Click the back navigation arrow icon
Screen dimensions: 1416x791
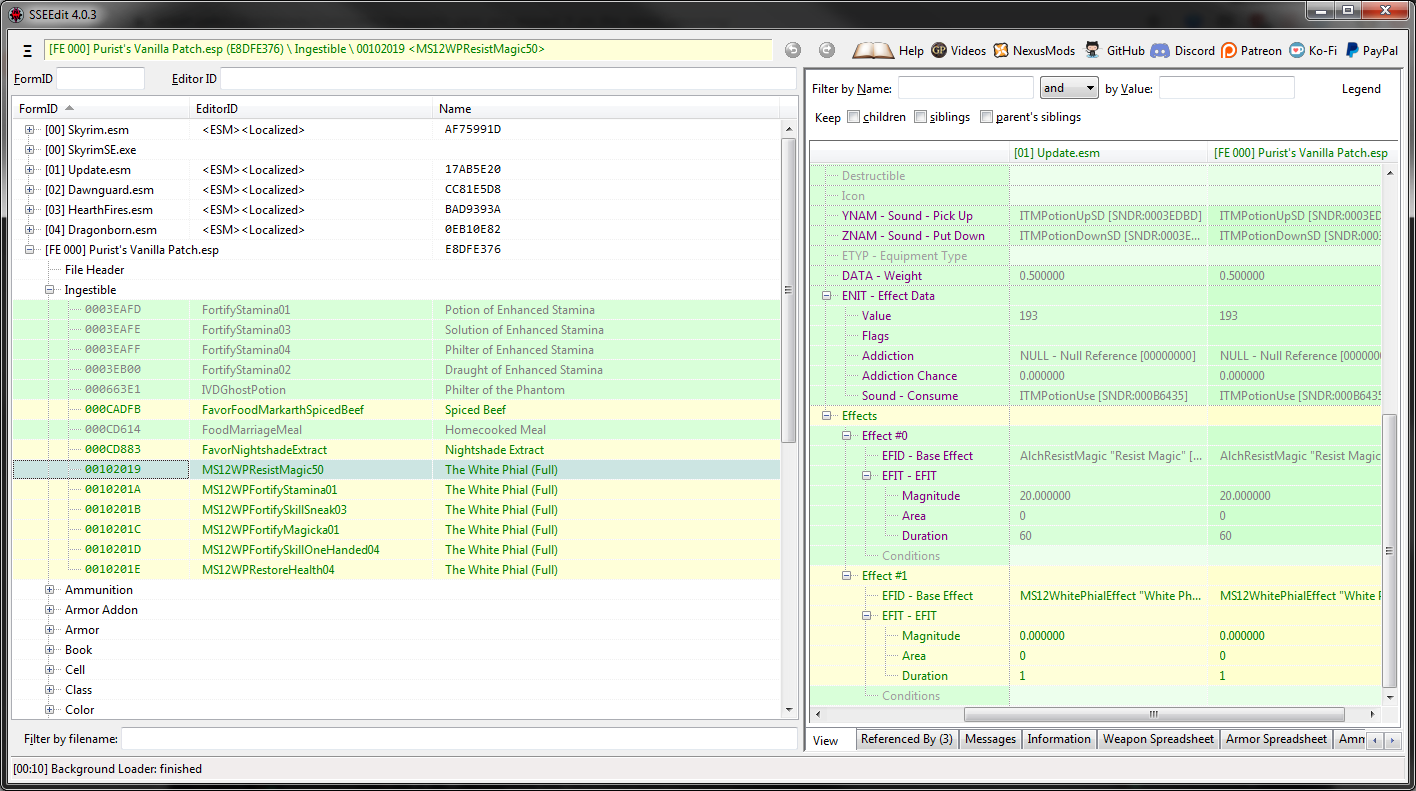pyautogui.click(x=792, y=50)
